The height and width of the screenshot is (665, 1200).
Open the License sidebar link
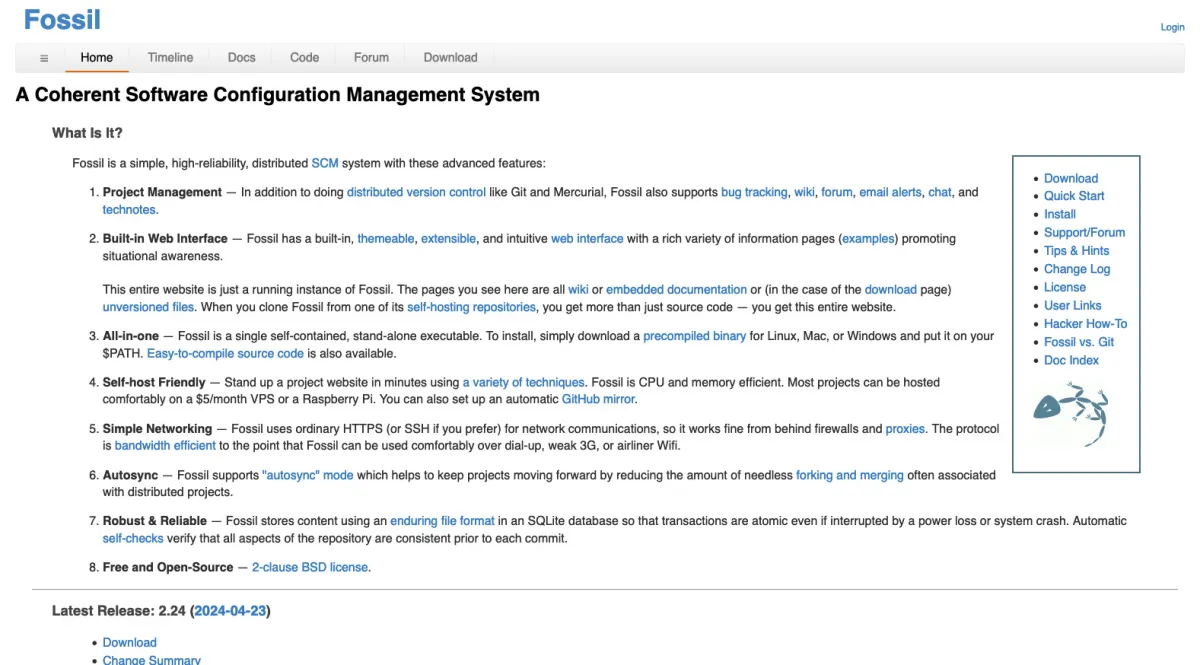tap(1065, 287)
